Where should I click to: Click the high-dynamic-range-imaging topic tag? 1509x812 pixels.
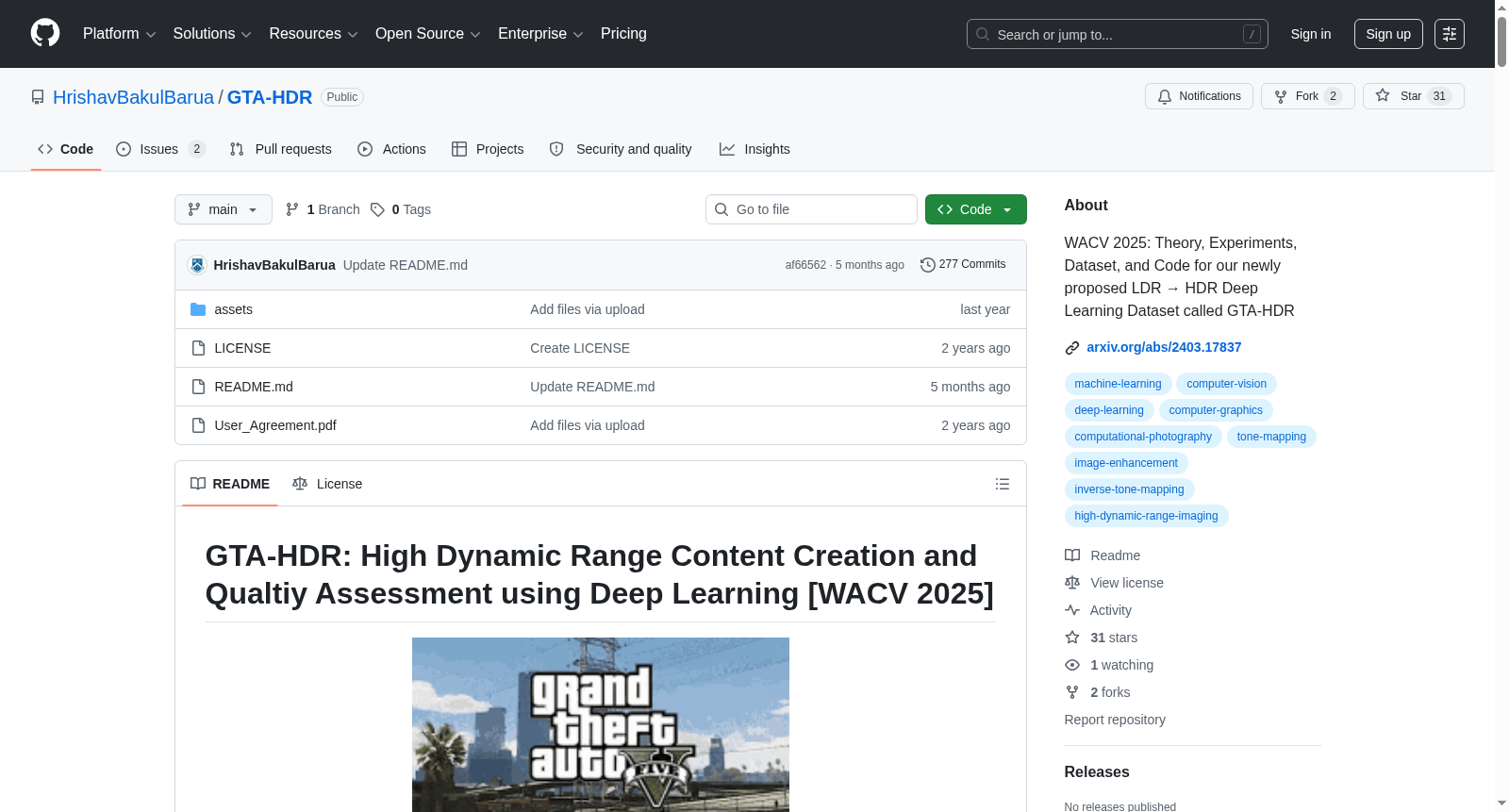1146,516
